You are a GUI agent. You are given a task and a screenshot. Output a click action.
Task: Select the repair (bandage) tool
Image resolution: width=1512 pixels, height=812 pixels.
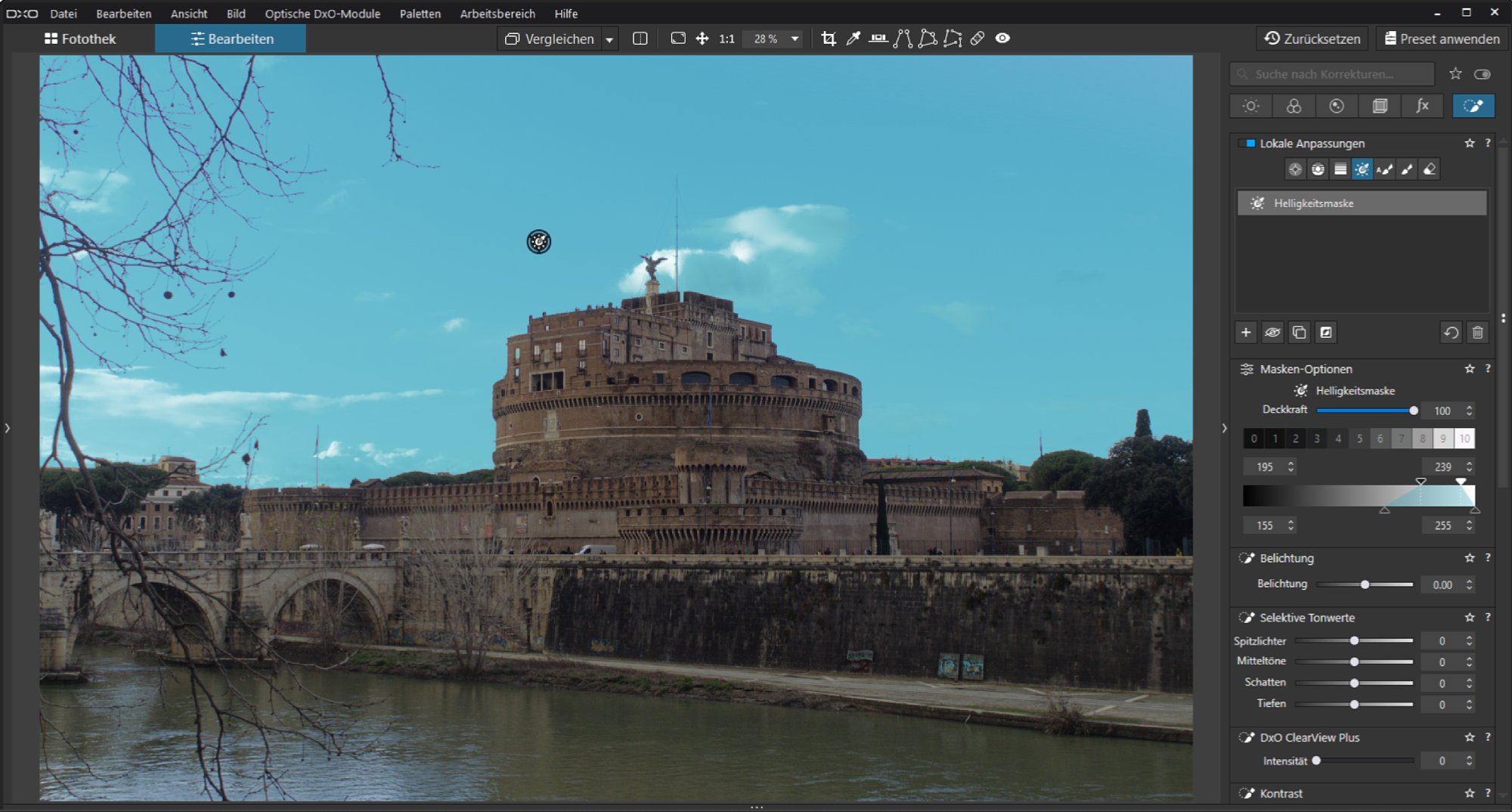978,39
